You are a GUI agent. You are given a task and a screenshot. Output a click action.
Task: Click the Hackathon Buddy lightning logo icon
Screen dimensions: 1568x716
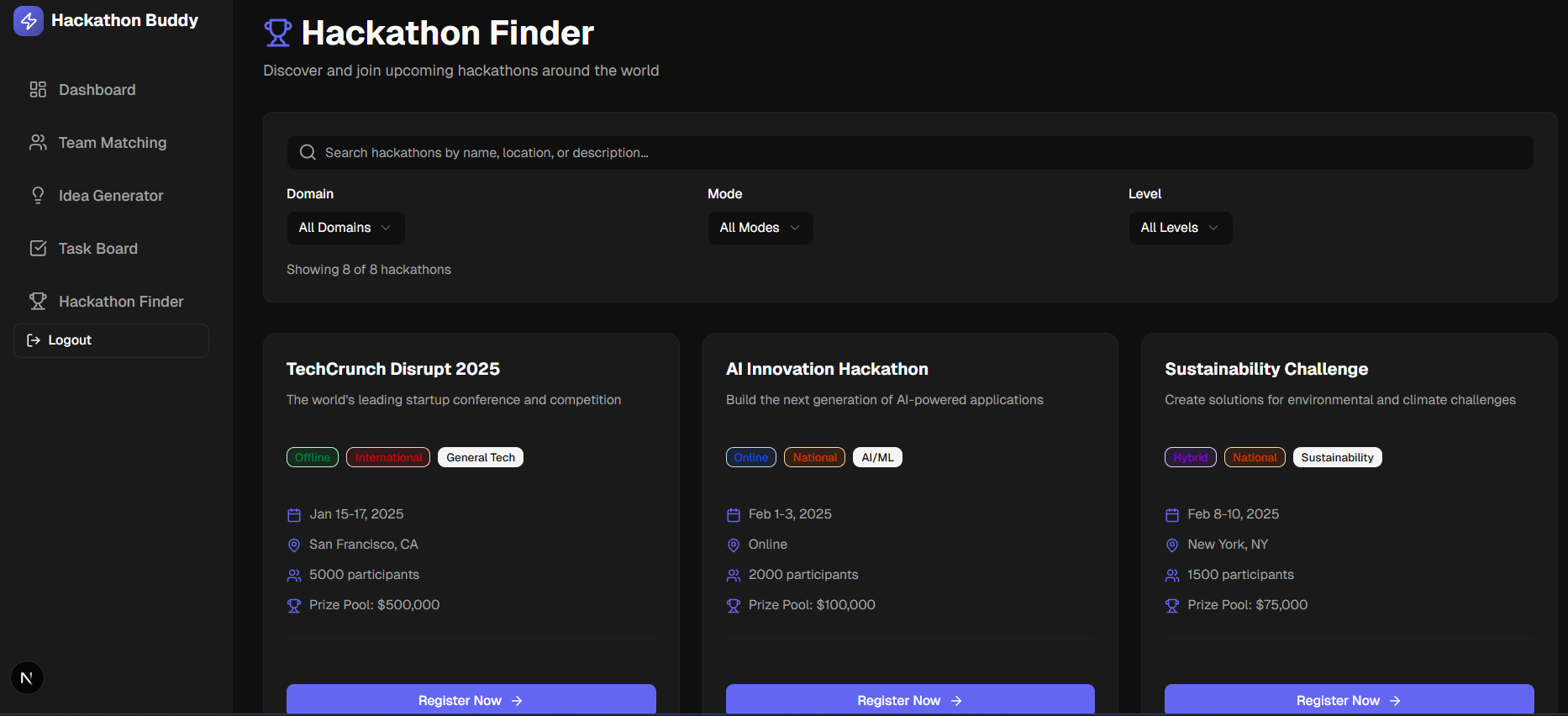(29, 21)
